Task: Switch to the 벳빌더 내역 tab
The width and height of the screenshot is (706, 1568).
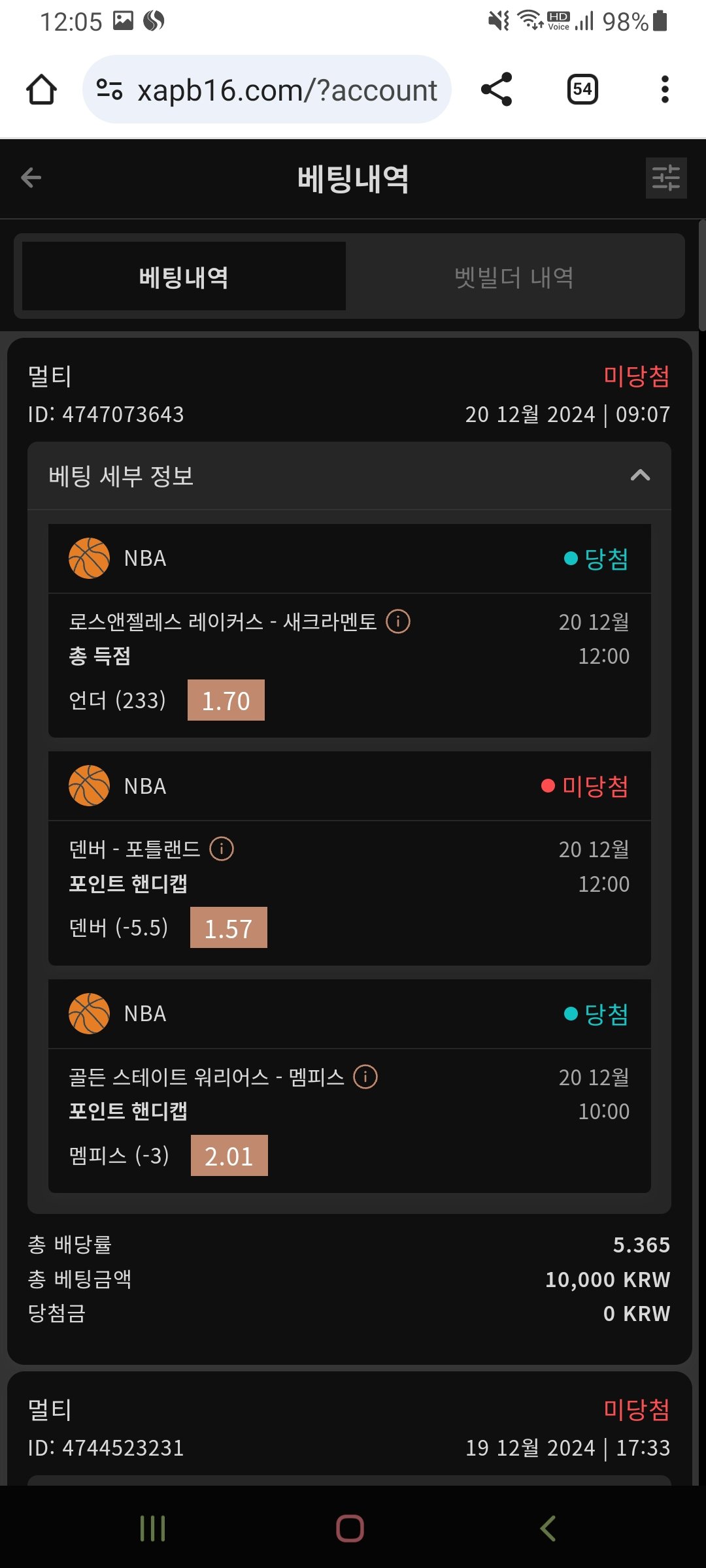Action: (x=514, y=277)
